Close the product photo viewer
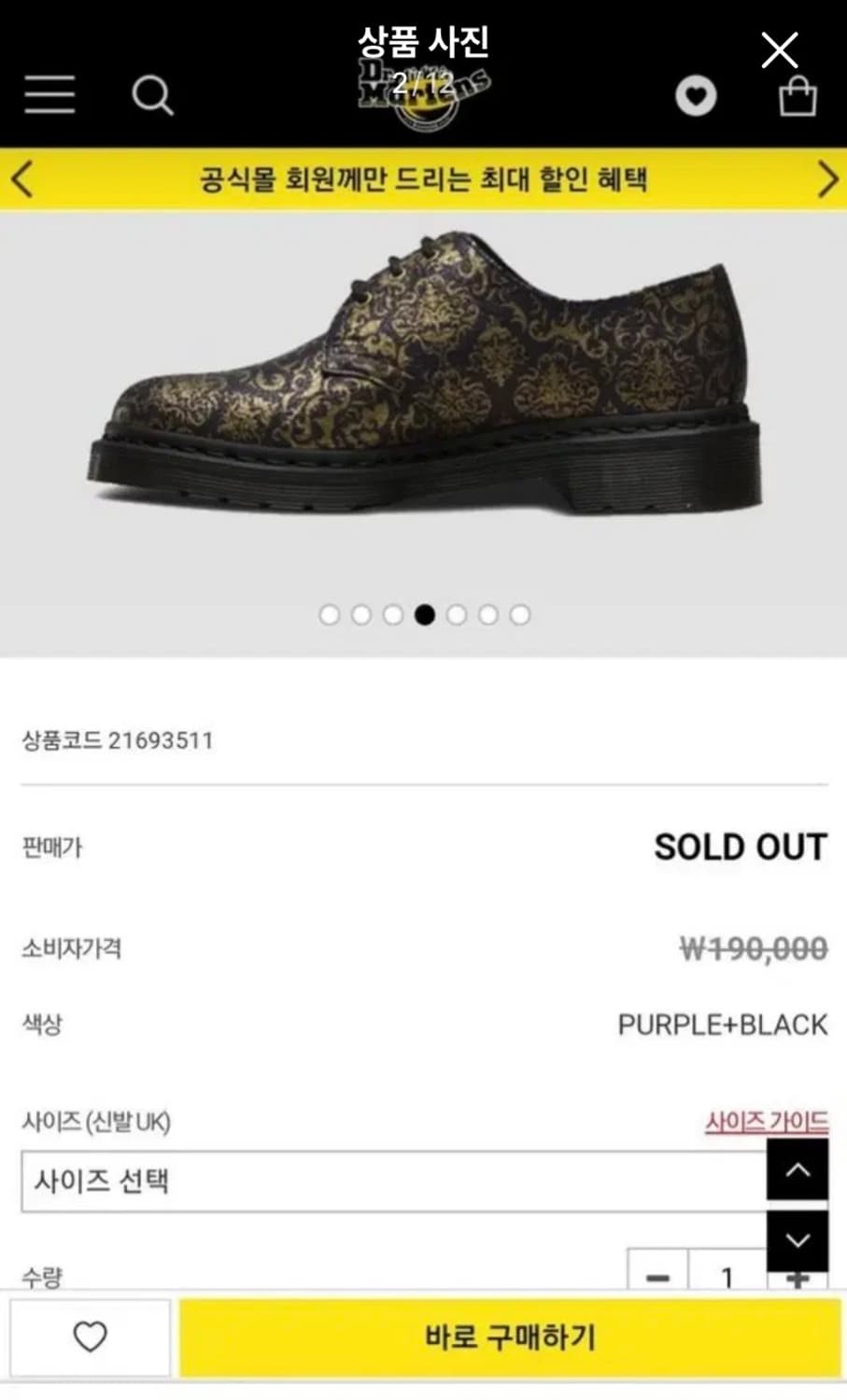 coord(779,50)
